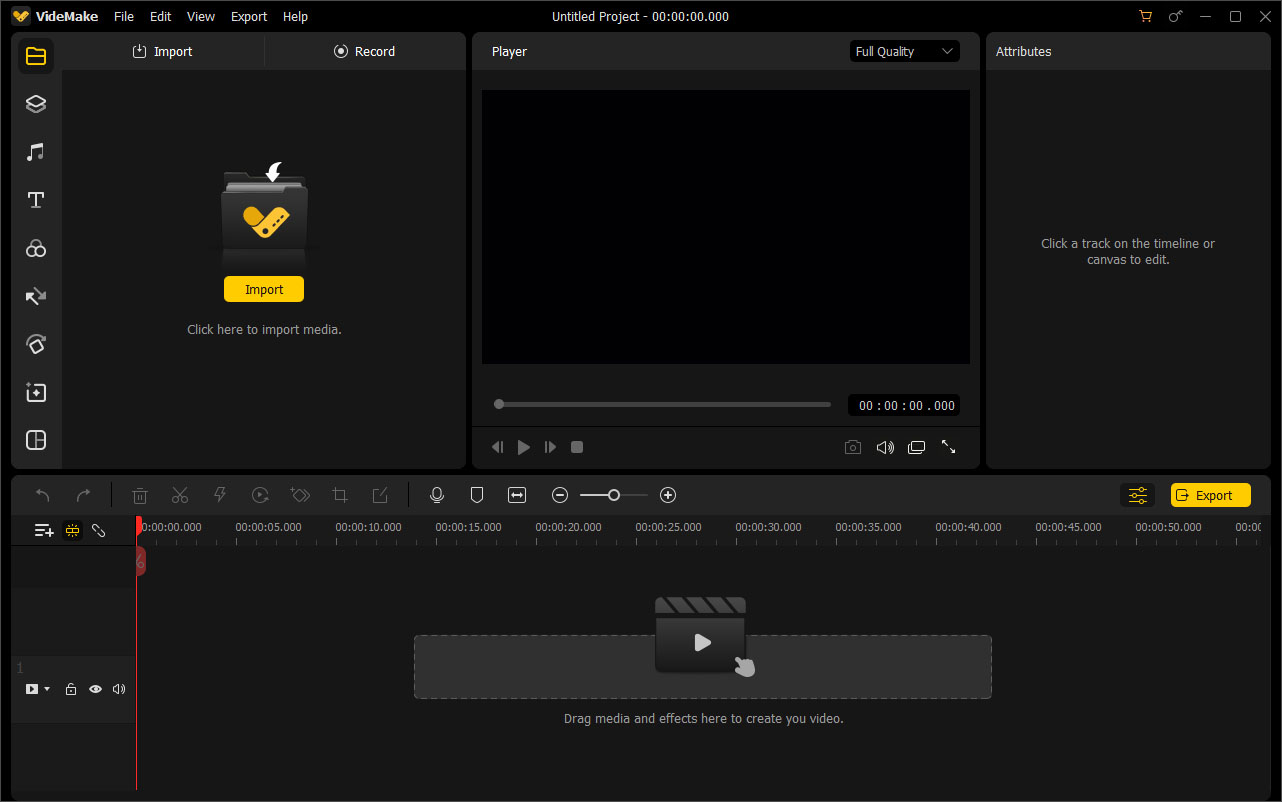Open the Transitions panel

pos(36,296)
